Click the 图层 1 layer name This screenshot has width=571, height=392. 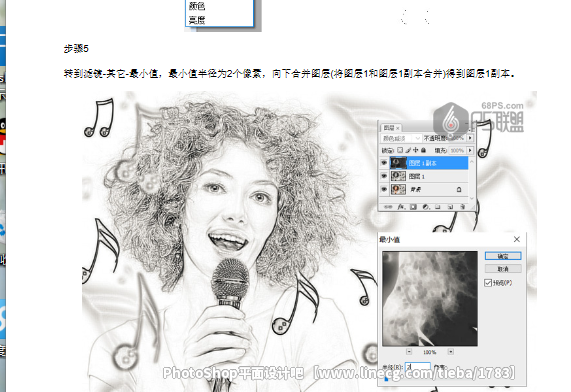[417, 176]
